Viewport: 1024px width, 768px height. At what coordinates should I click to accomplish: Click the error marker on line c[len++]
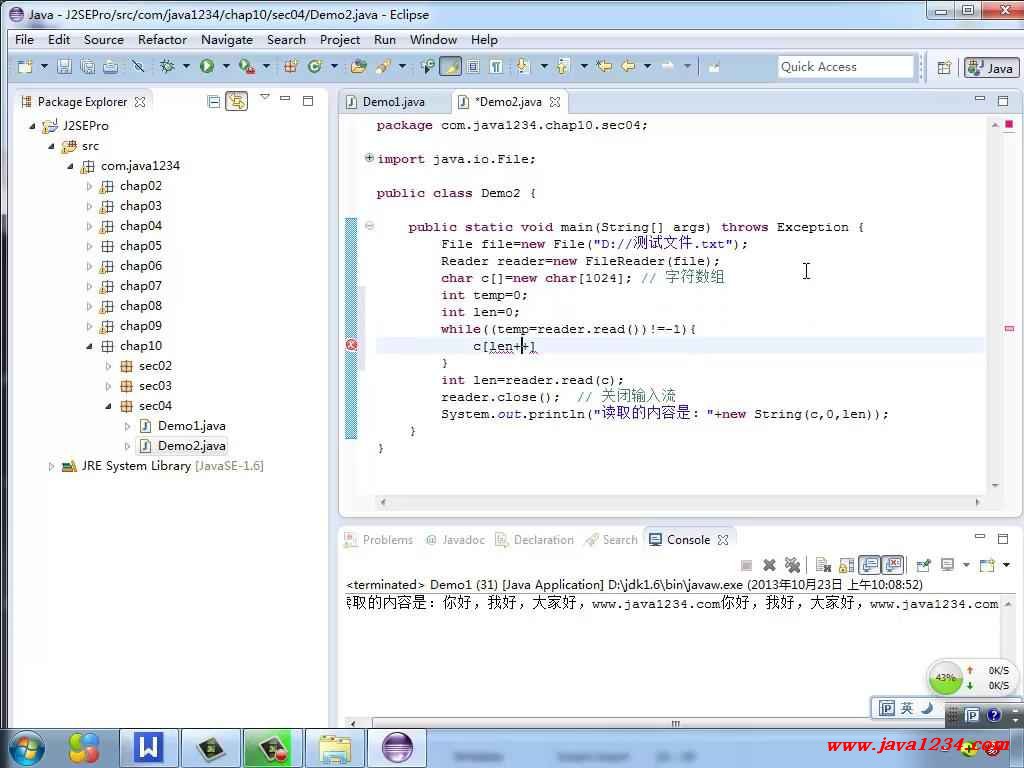pos(351,345)
